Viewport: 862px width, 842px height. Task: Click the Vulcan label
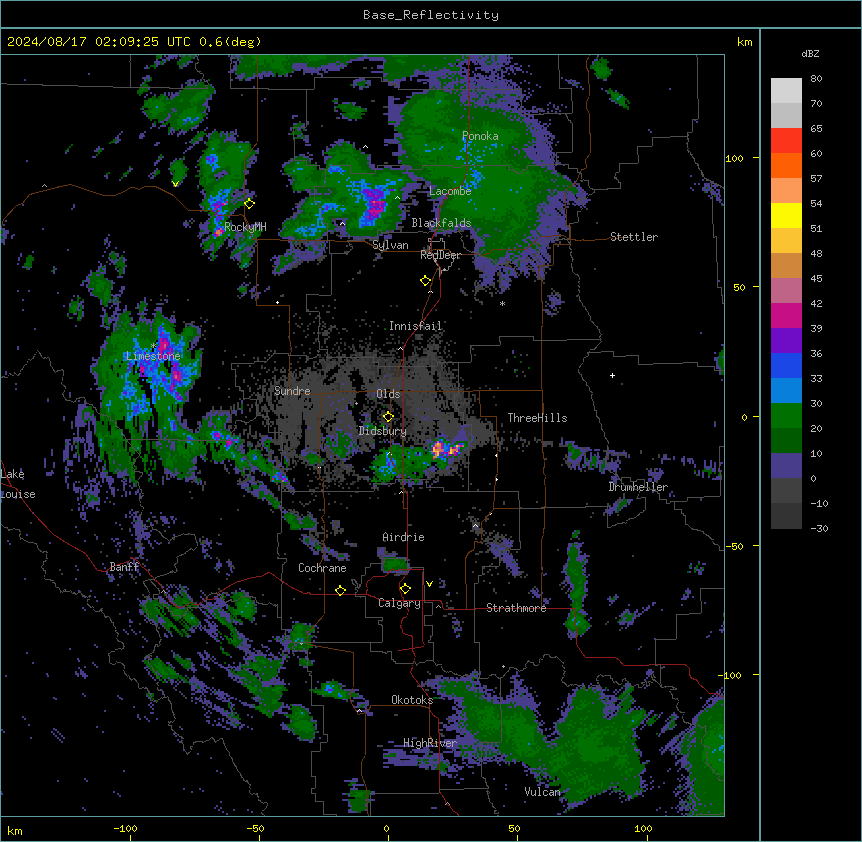point(542,792)
